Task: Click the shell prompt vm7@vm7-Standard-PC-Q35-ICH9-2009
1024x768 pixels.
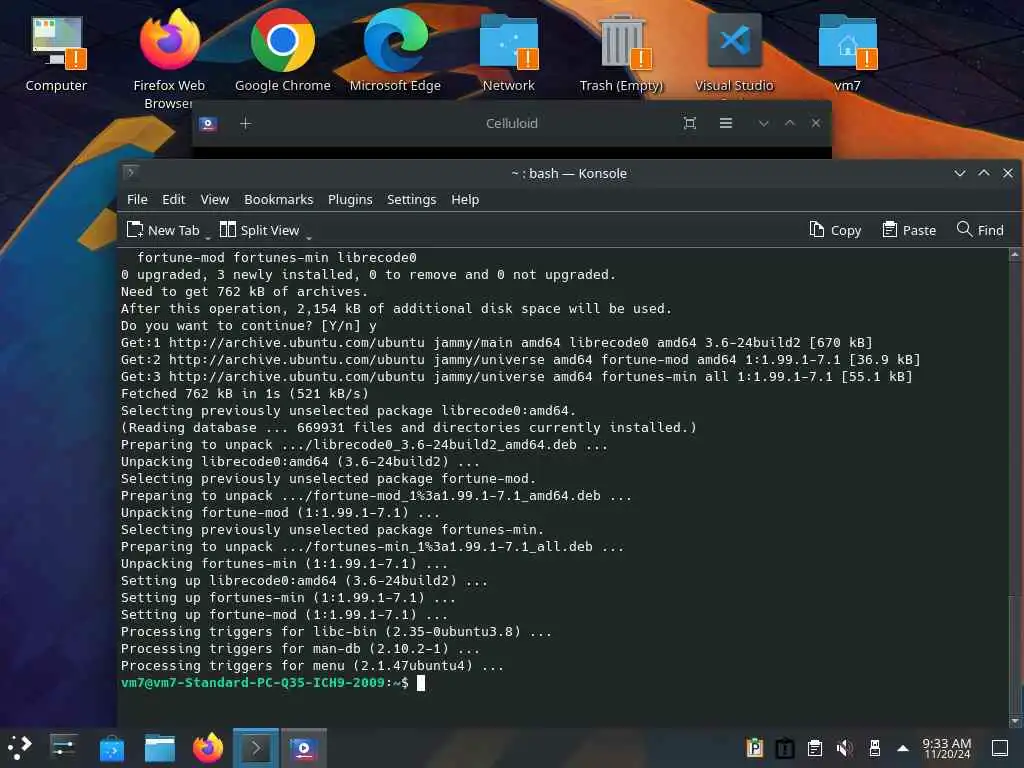Action: coord(253,682)
